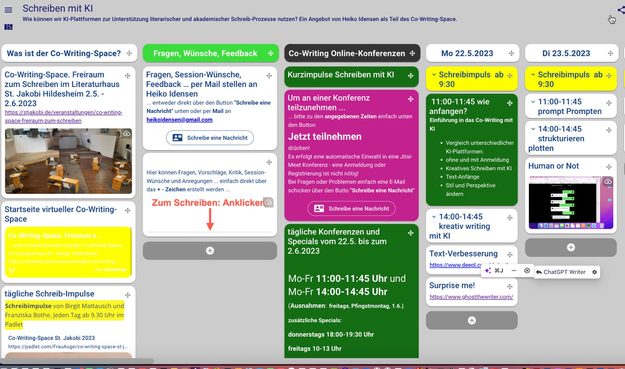625x369 pixels.
Task: Click move handle of 'Fragen, Session-Wünsche, Feedback' card
Action: (269, 76)
